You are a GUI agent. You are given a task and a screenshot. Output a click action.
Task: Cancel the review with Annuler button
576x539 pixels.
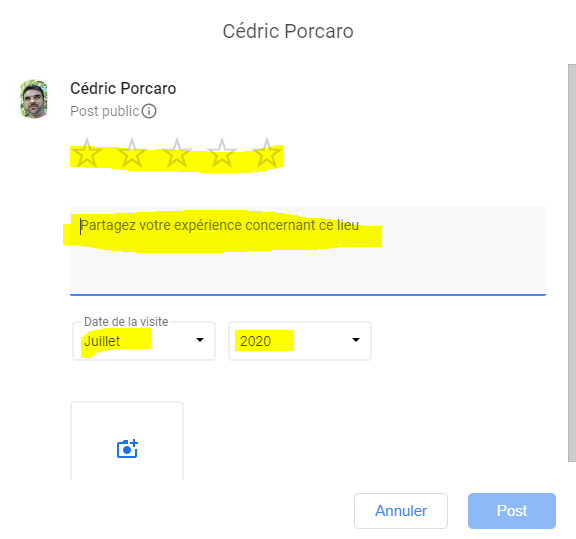point(401,511)
